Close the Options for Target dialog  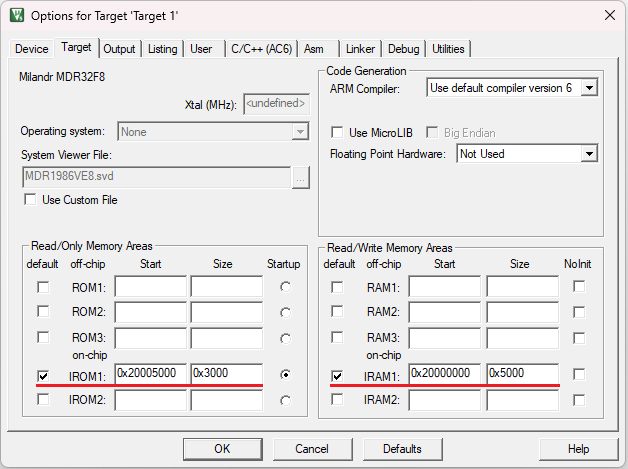(609, 15)
